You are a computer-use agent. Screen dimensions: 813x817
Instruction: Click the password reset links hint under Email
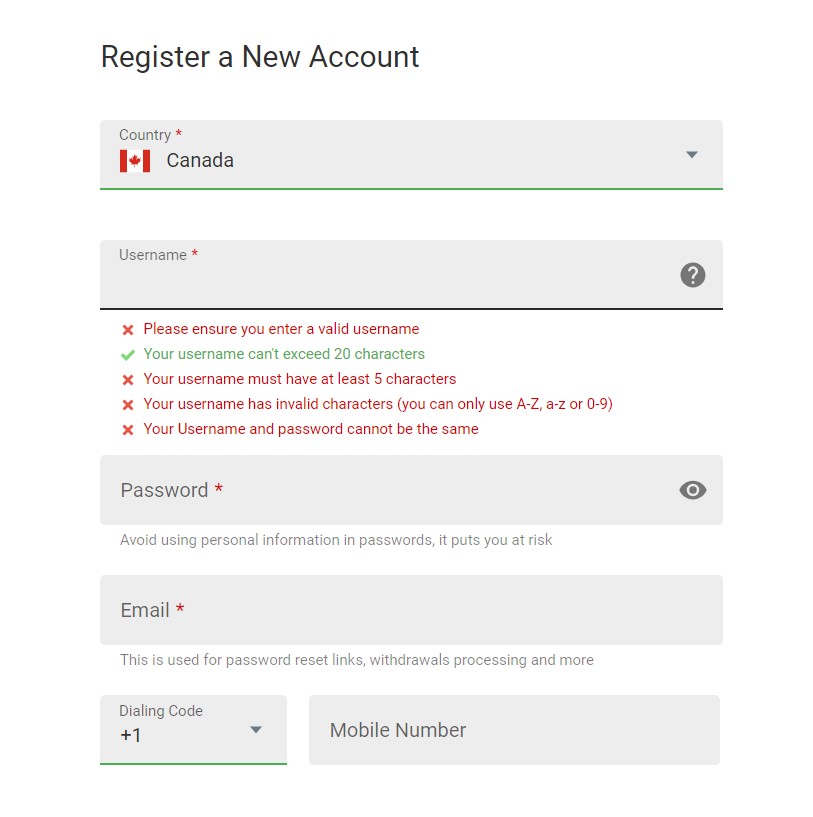point(357,660)
